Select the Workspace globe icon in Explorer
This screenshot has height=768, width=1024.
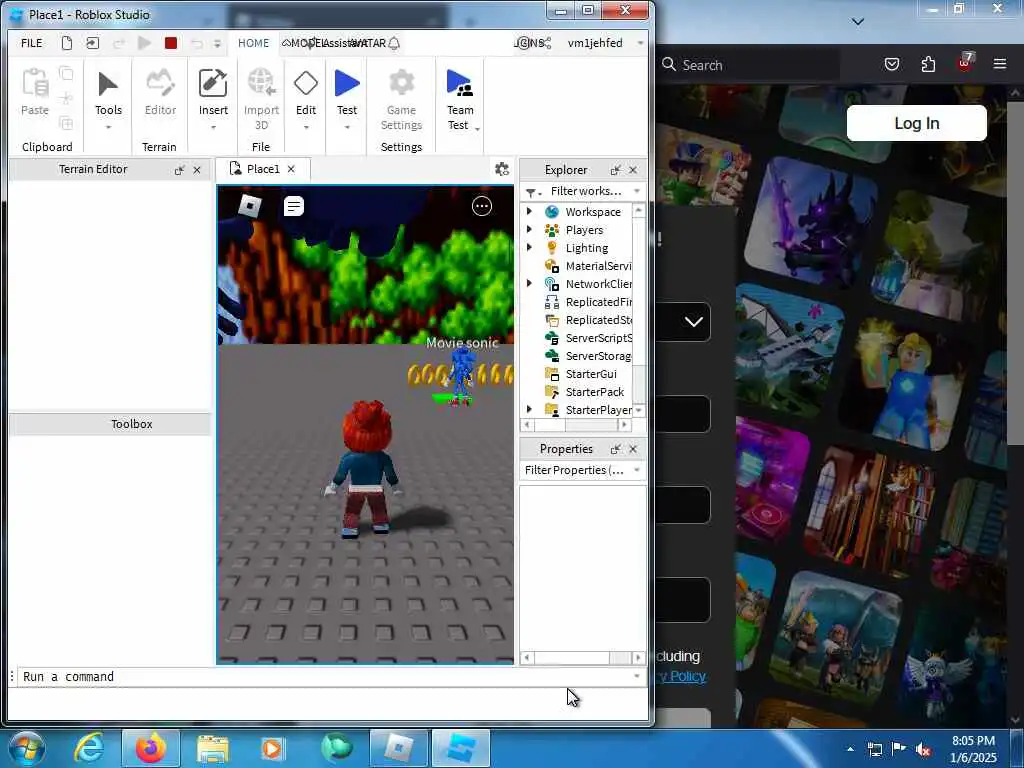pyautogui.click(x=552, y=212)
